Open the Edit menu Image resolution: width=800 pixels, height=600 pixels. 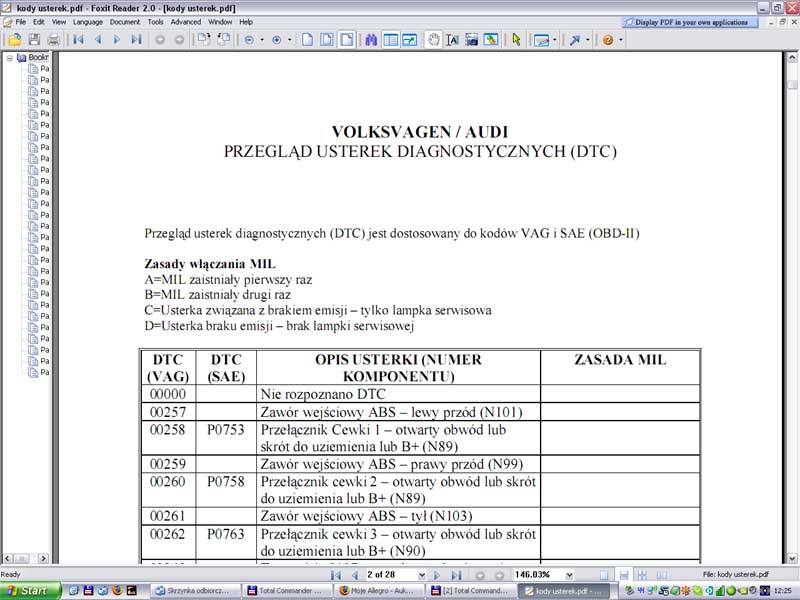(39, 22)
